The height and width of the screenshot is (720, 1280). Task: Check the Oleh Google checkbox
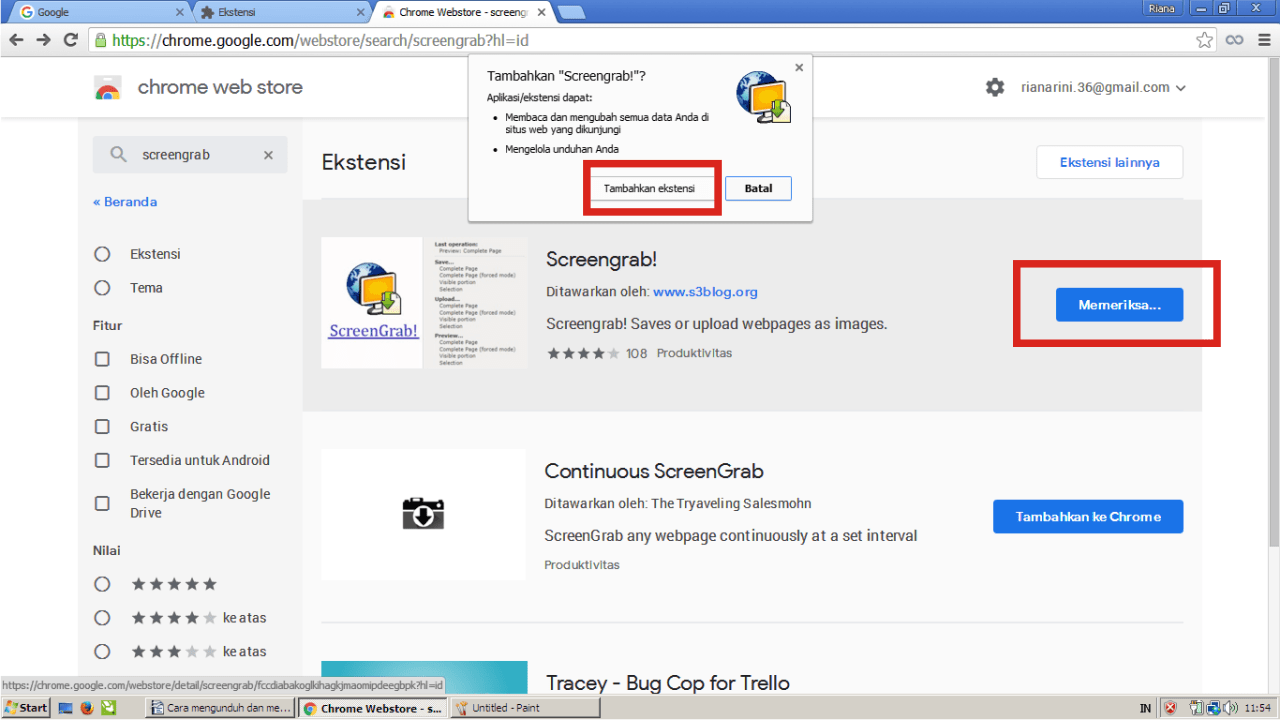[102, 393]
